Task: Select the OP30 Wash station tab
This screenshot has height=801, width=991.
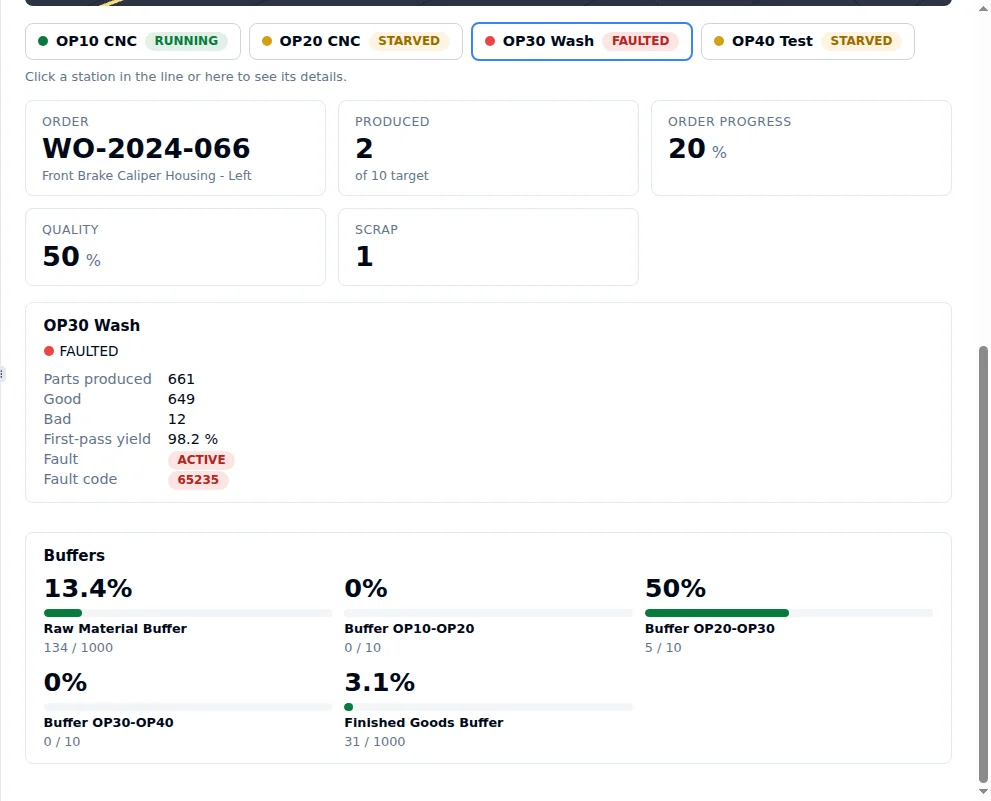Action: click(x=581, y=42)
